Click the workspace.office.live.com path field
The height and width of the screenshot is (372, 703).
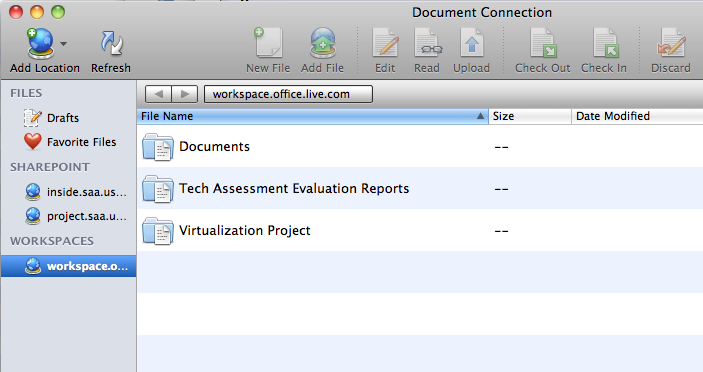pos(288,94)
